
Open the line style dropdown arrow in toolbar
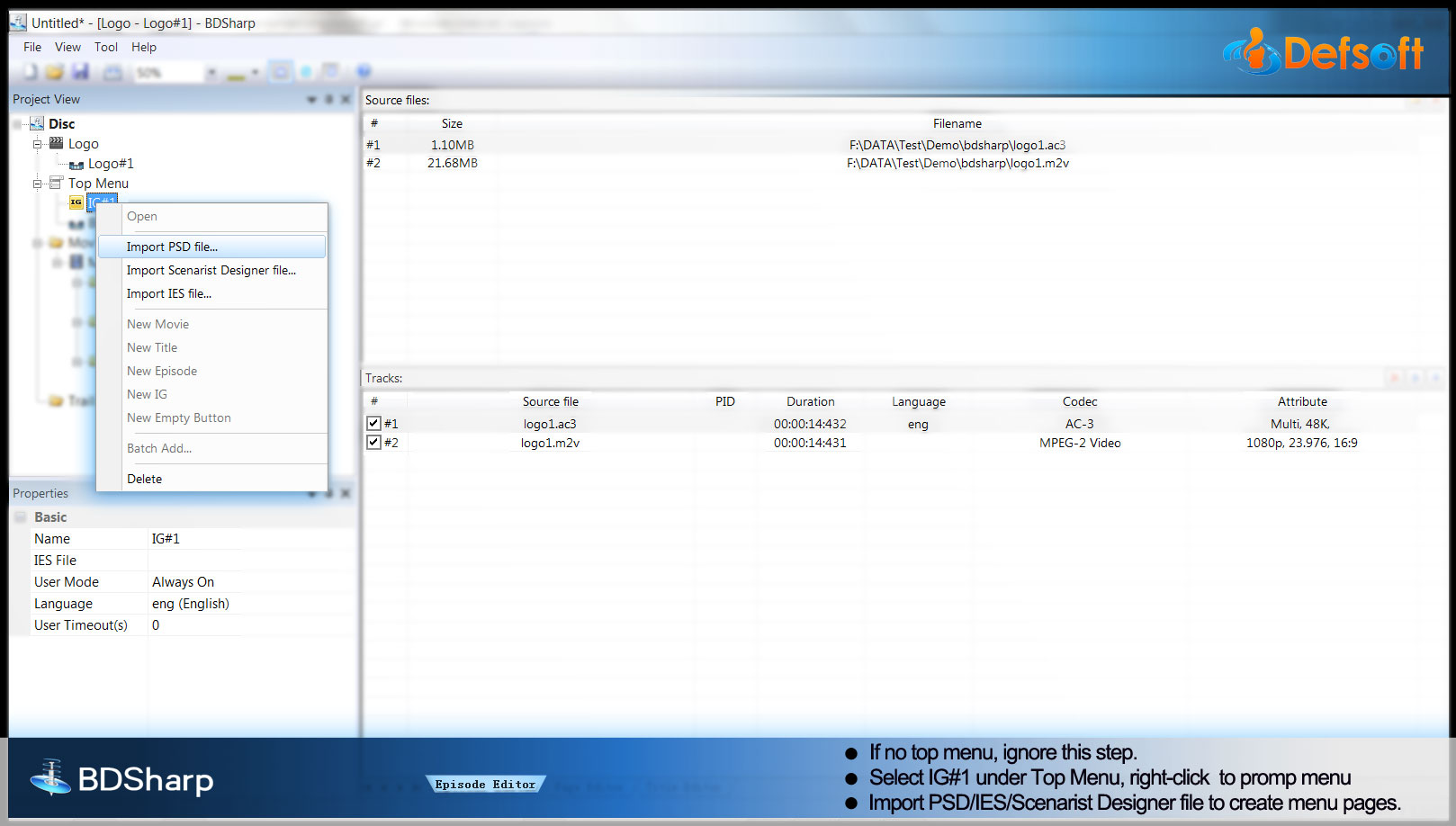tap(256, 72)
